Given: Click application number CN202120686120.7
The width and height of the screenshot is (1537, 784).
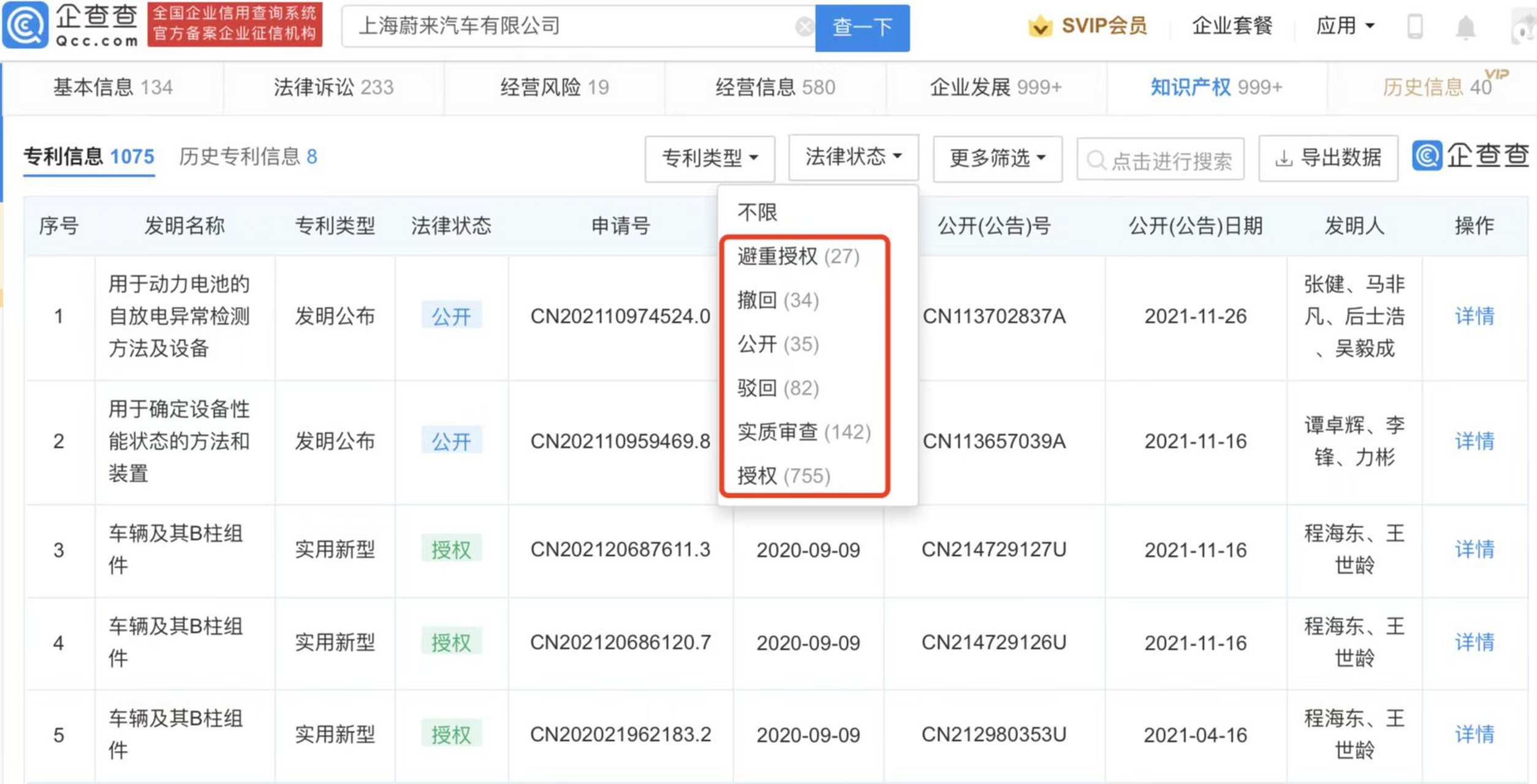Looking at the screenshot, I should pos(620,643).
